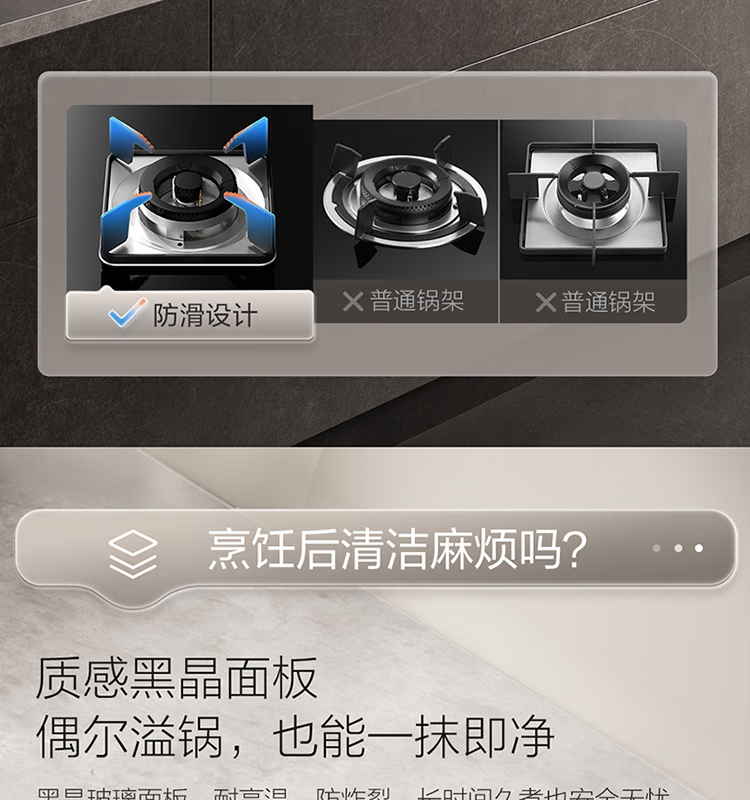Click the 烹饪后清洁麻烦吗? banner
Viewport: 750px width, 800px height.
tap(376, 549)
